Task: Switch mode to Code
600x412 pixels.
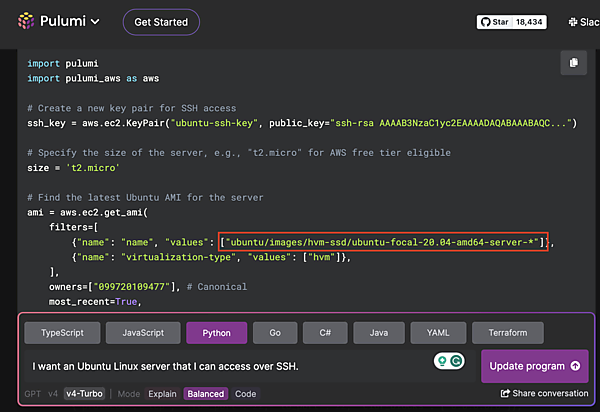Action: [x=245, y=394]
